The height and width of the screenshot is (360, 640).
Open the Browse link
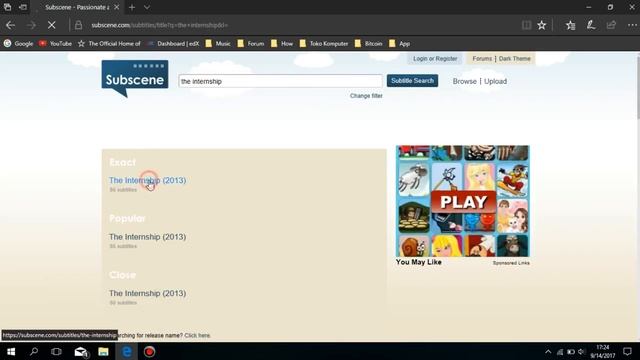464,81
